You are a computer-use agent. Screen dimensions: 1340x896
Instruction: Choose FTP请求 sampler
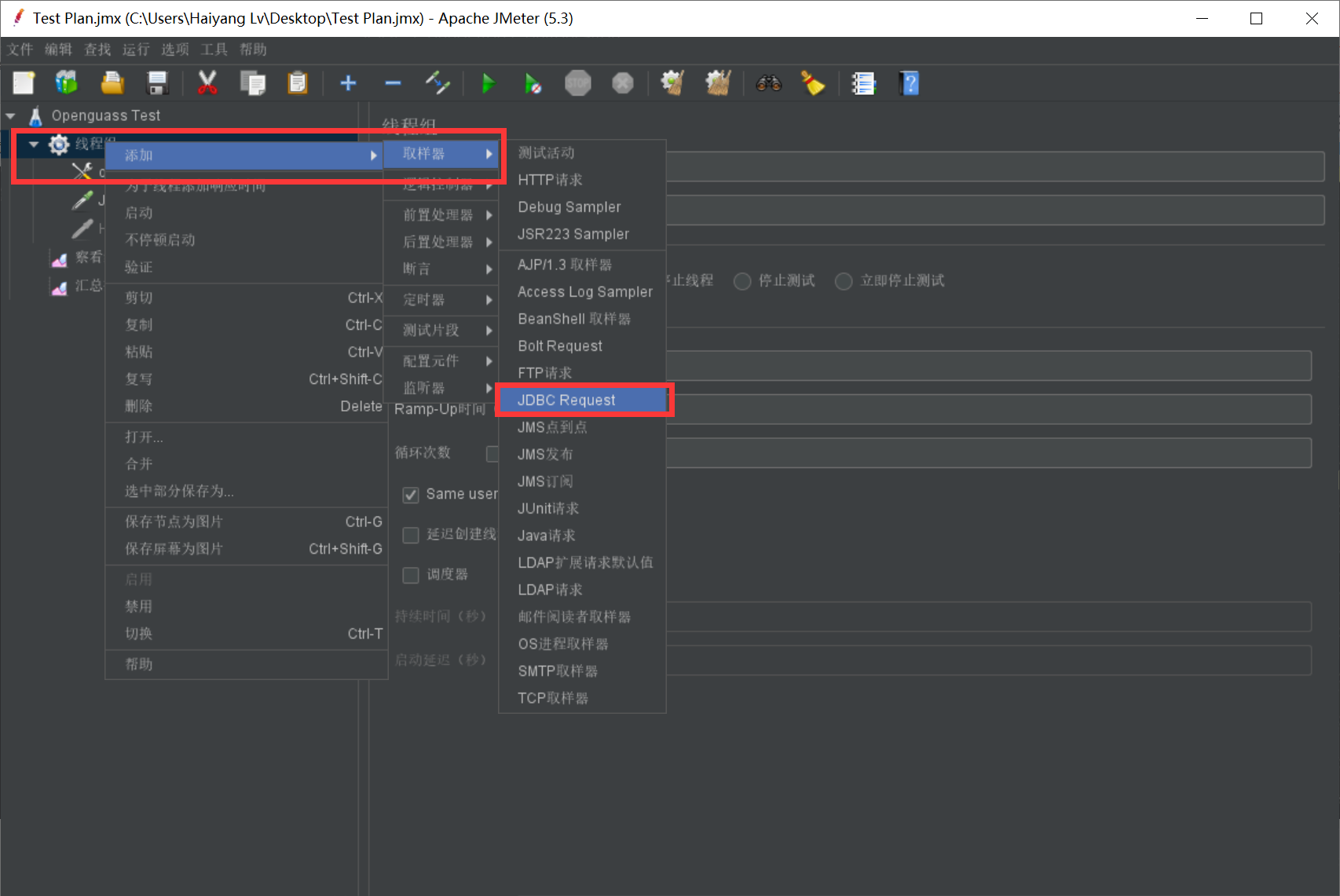(582, 373)
